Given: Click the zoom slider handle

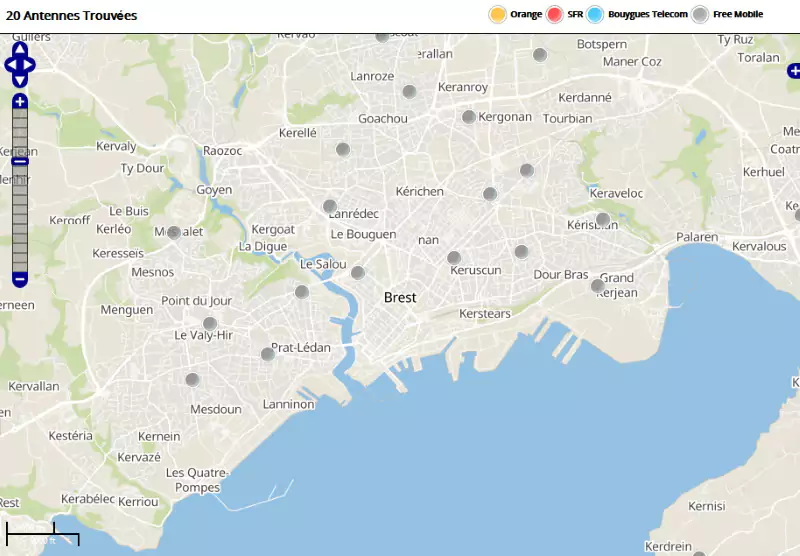Looking at the screenshot, I should point(19,161).
